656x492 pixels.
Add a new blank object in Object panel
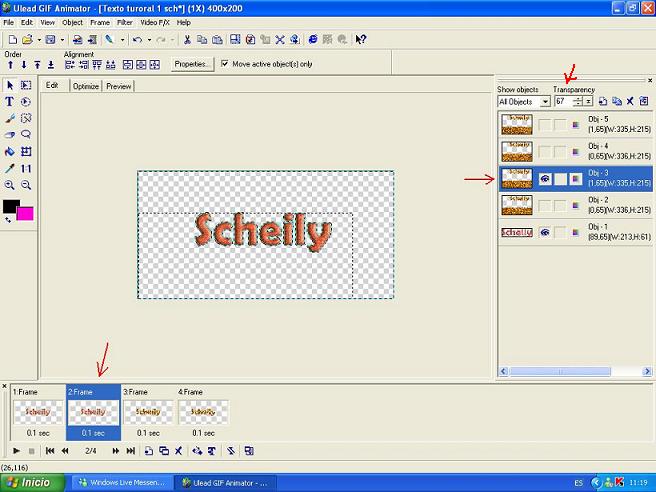603,101
